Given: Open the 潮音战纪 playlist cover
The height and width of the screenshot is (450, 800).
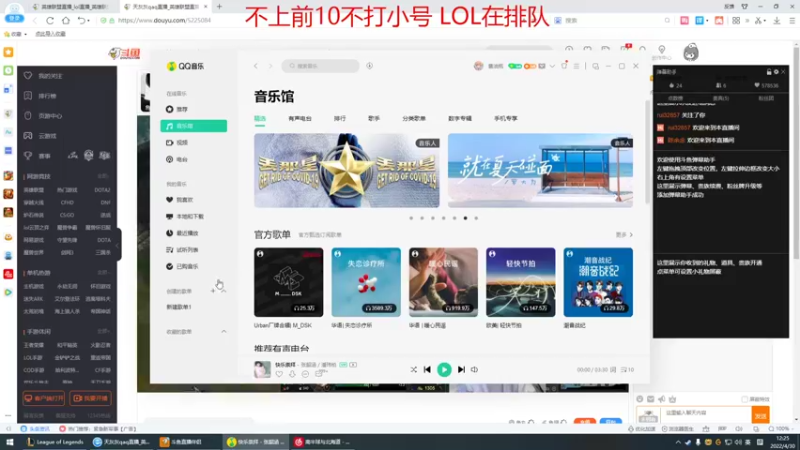Looking at the screenshot, I should (598, 282).
